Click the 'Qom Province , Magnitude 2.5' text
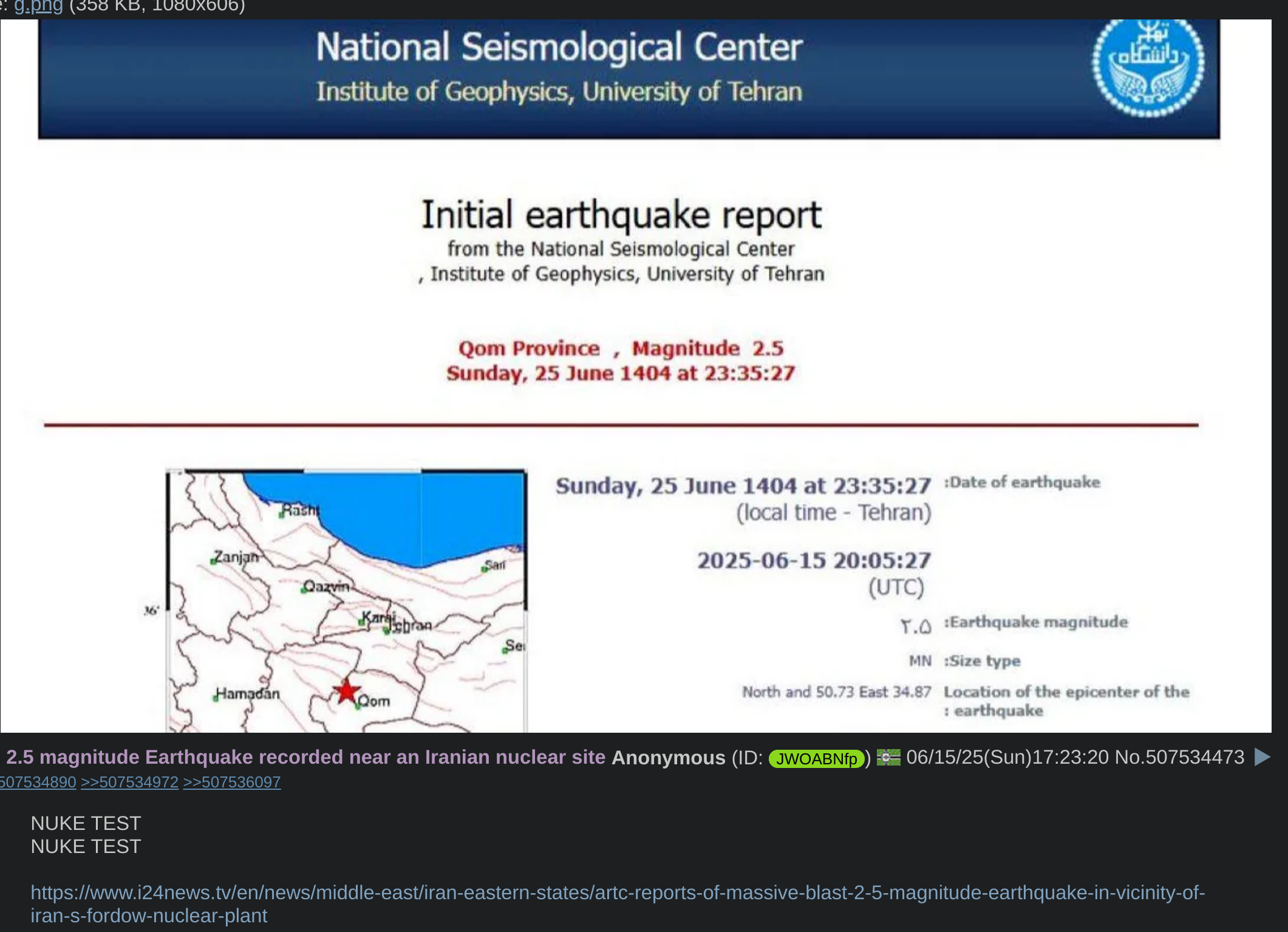The height and width of the screenshot is (932, 1288). point(621,348)
